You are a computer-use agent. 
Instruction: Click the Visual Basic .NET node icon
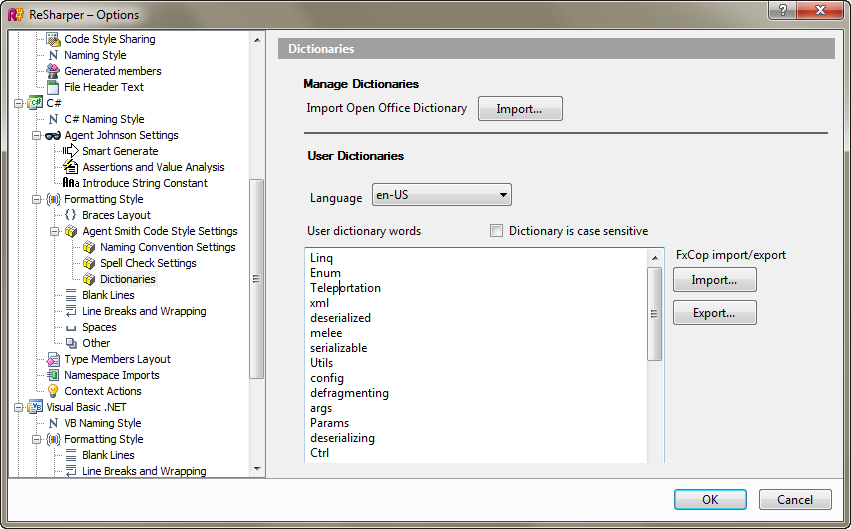[x=35, y=407]
